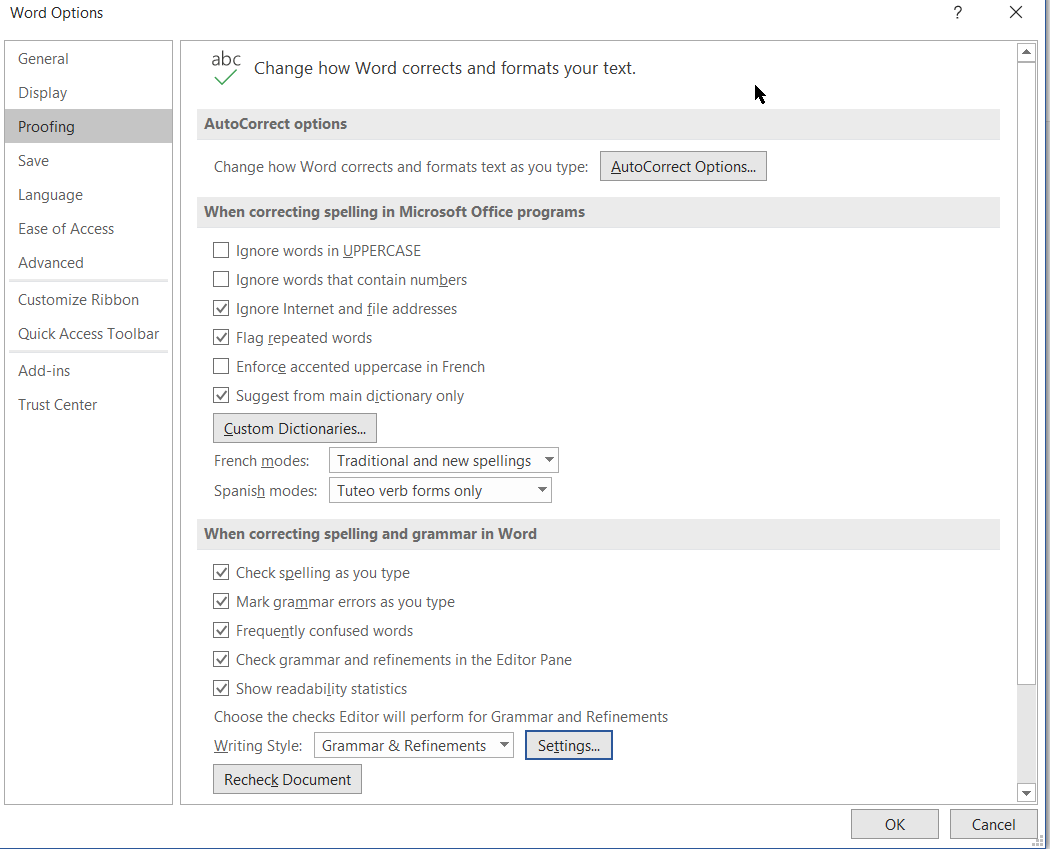This screenshot has width=1050, height=849.
Task: Enable Ignore words in UPPERCASE
Action: pos(221,250)
